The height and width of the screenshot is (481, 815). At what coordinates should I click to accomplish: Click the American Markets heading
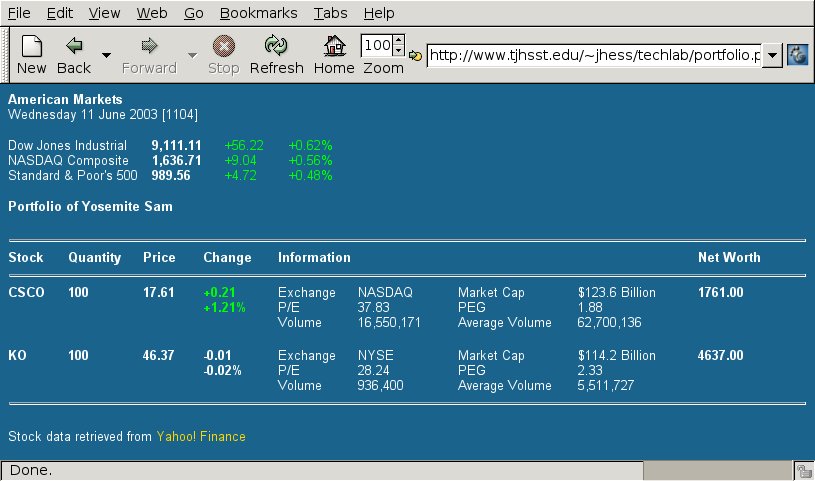pyautogui.click(x=65, y=99)
